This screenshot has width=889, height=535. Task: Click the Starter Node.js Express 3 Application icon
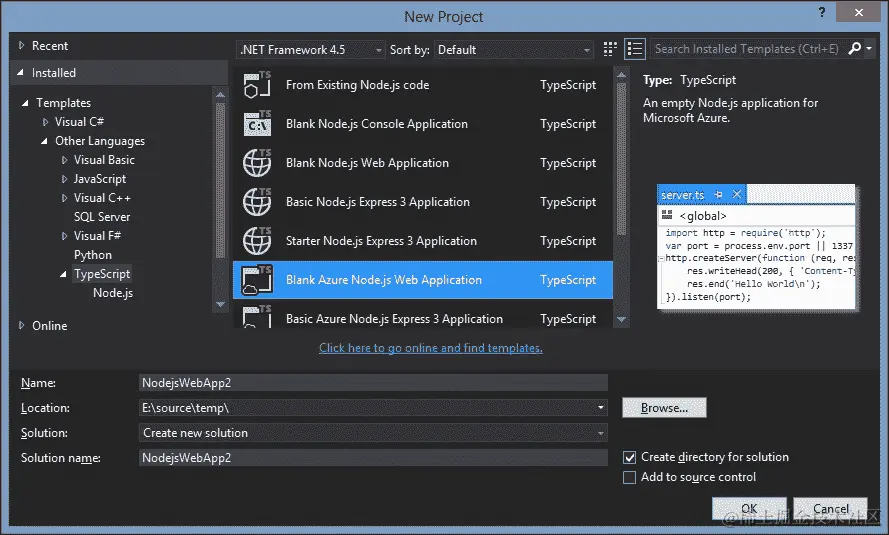257,241
